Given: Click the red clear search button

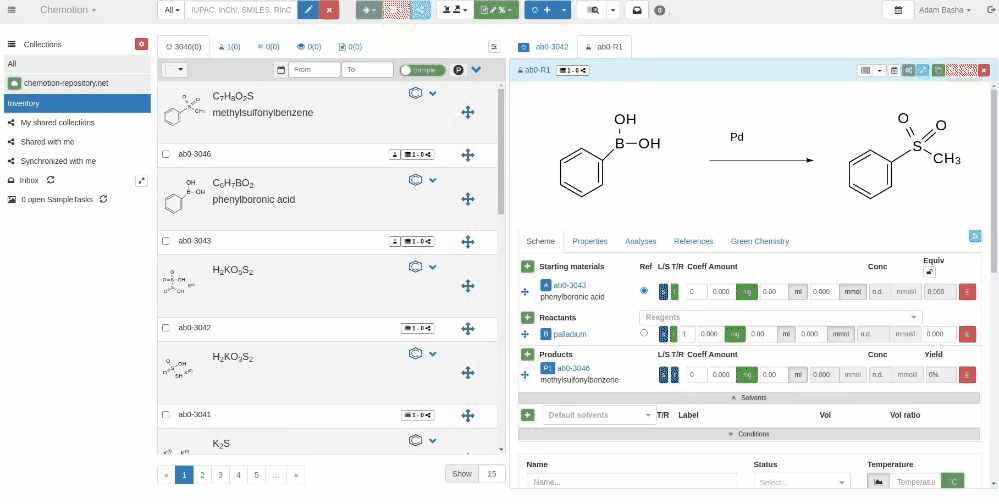Looking at the screenshot, I should point(331,10).
